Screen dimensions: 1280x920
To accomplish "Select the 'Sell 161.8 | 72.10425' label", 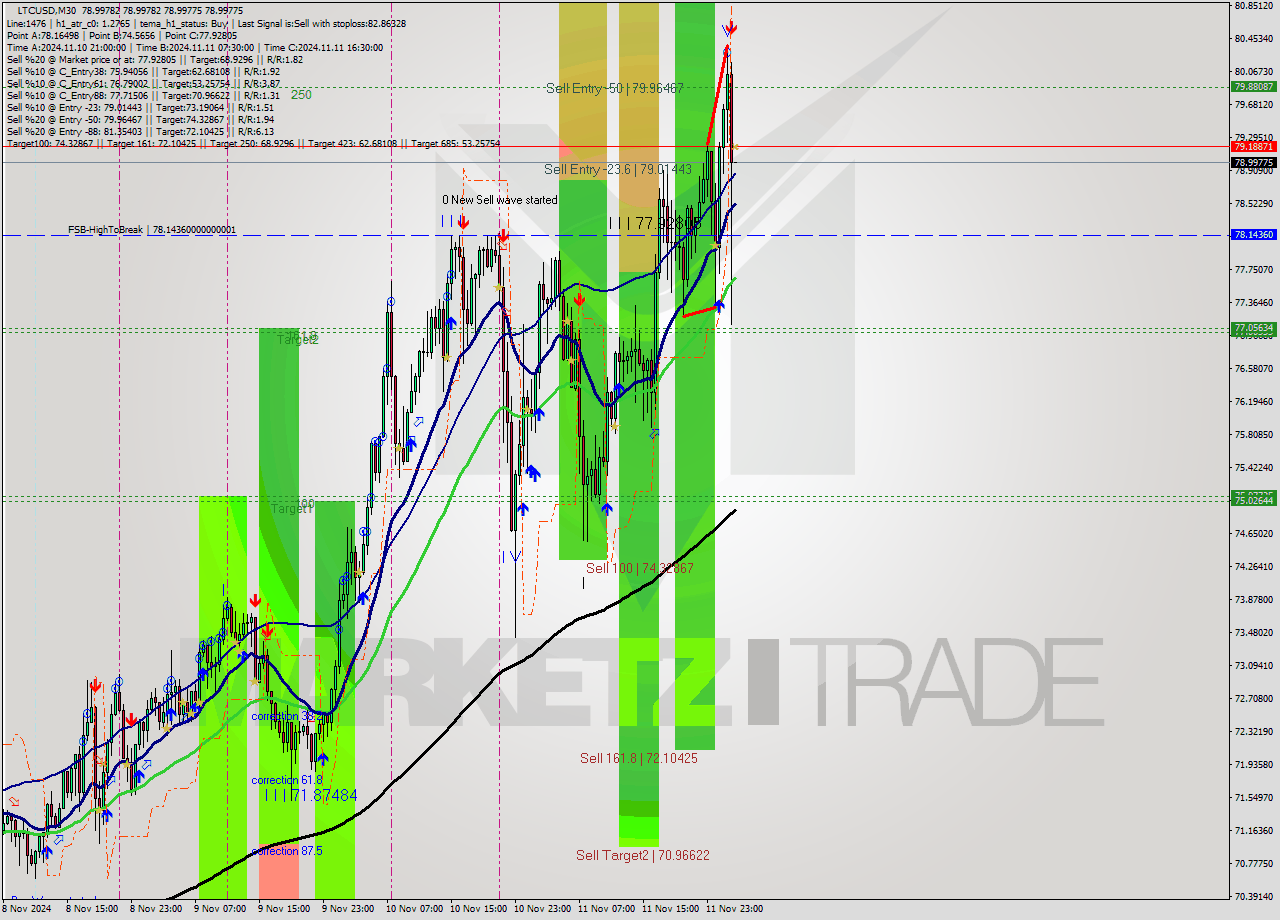I will (x=639, y=758).
